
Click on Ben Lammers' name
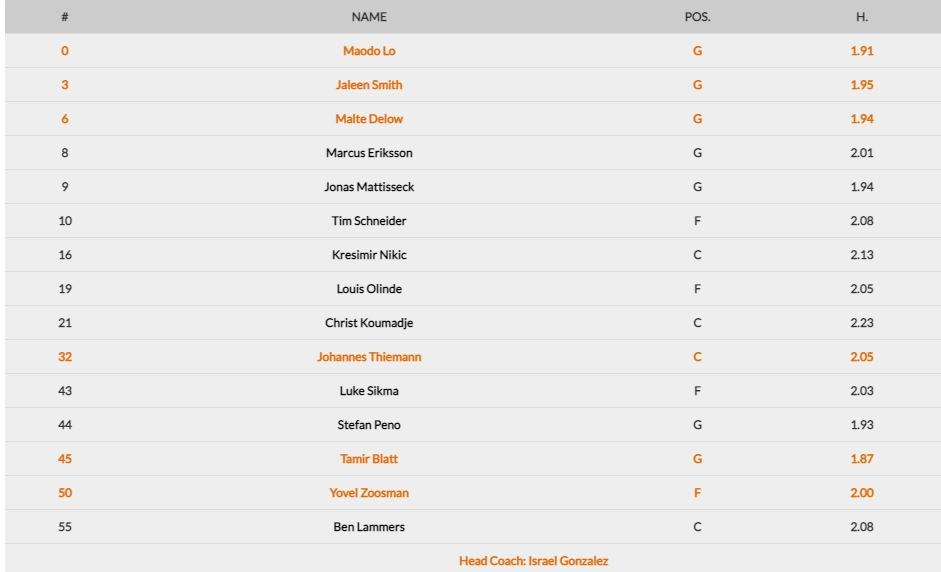click(369, 527)
